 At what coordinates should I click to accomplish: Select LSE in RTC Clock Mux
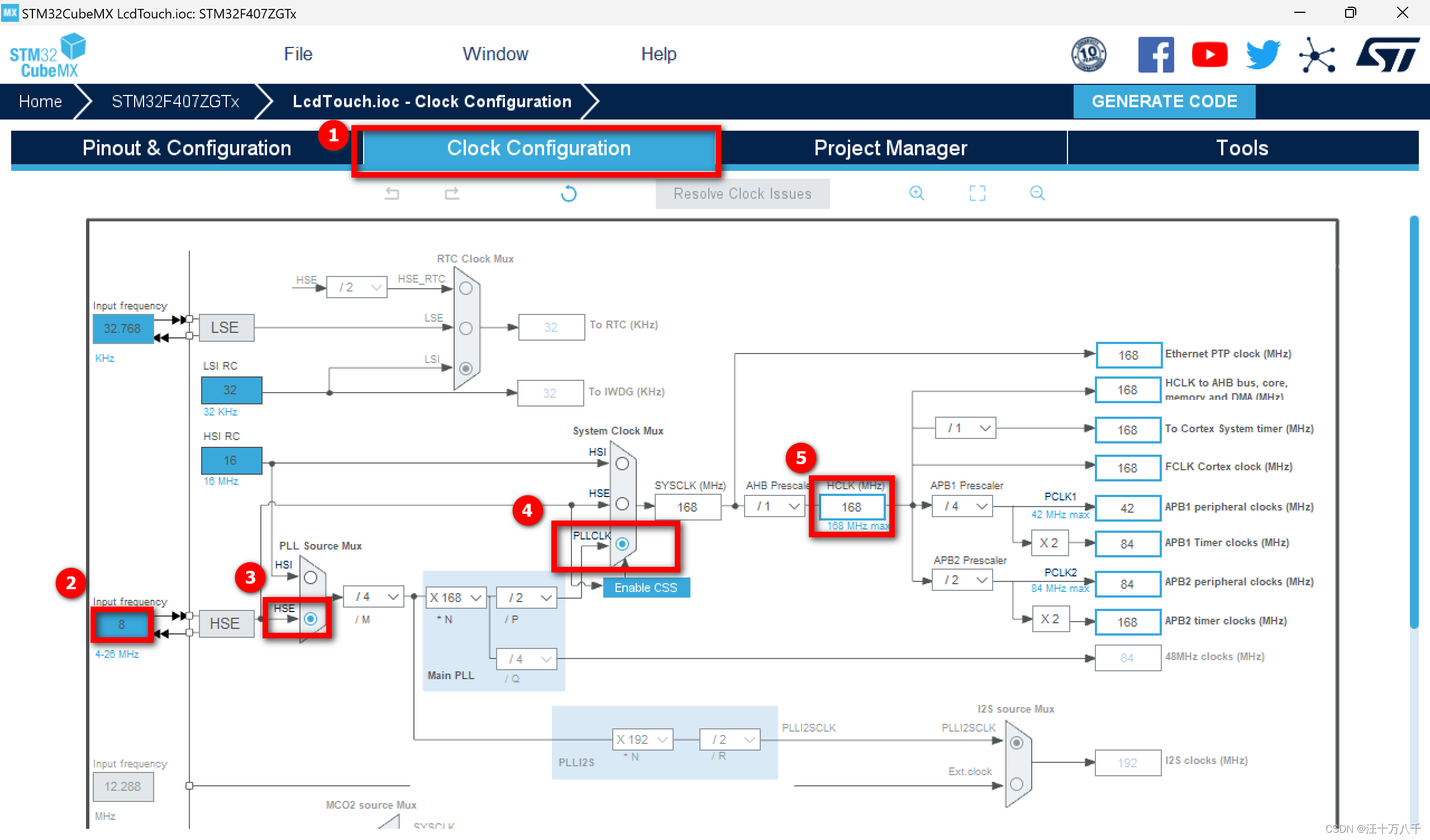click(466, 328)
